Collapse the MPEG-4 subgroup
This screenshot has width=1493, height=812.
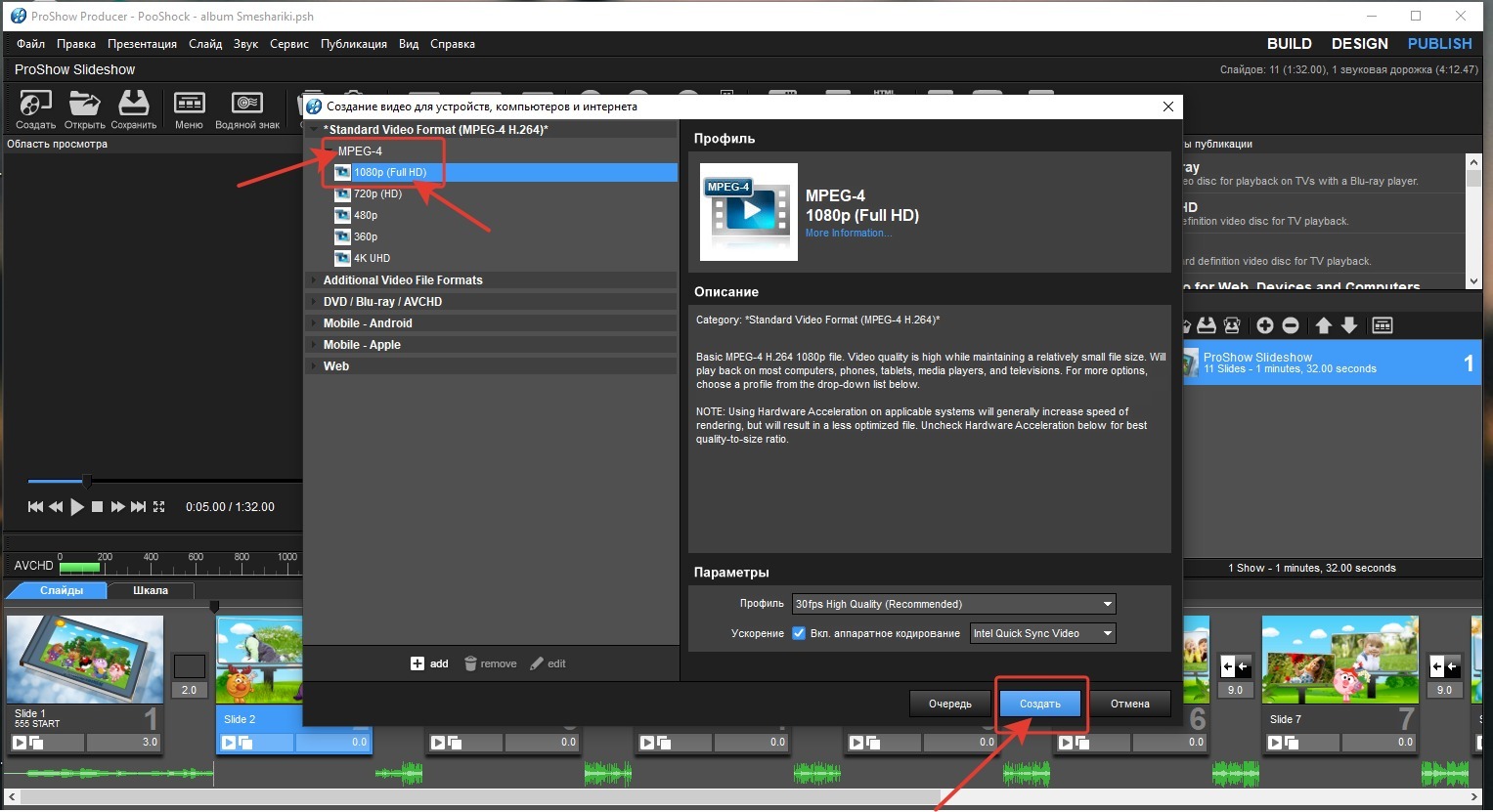[x=329, y=150]
